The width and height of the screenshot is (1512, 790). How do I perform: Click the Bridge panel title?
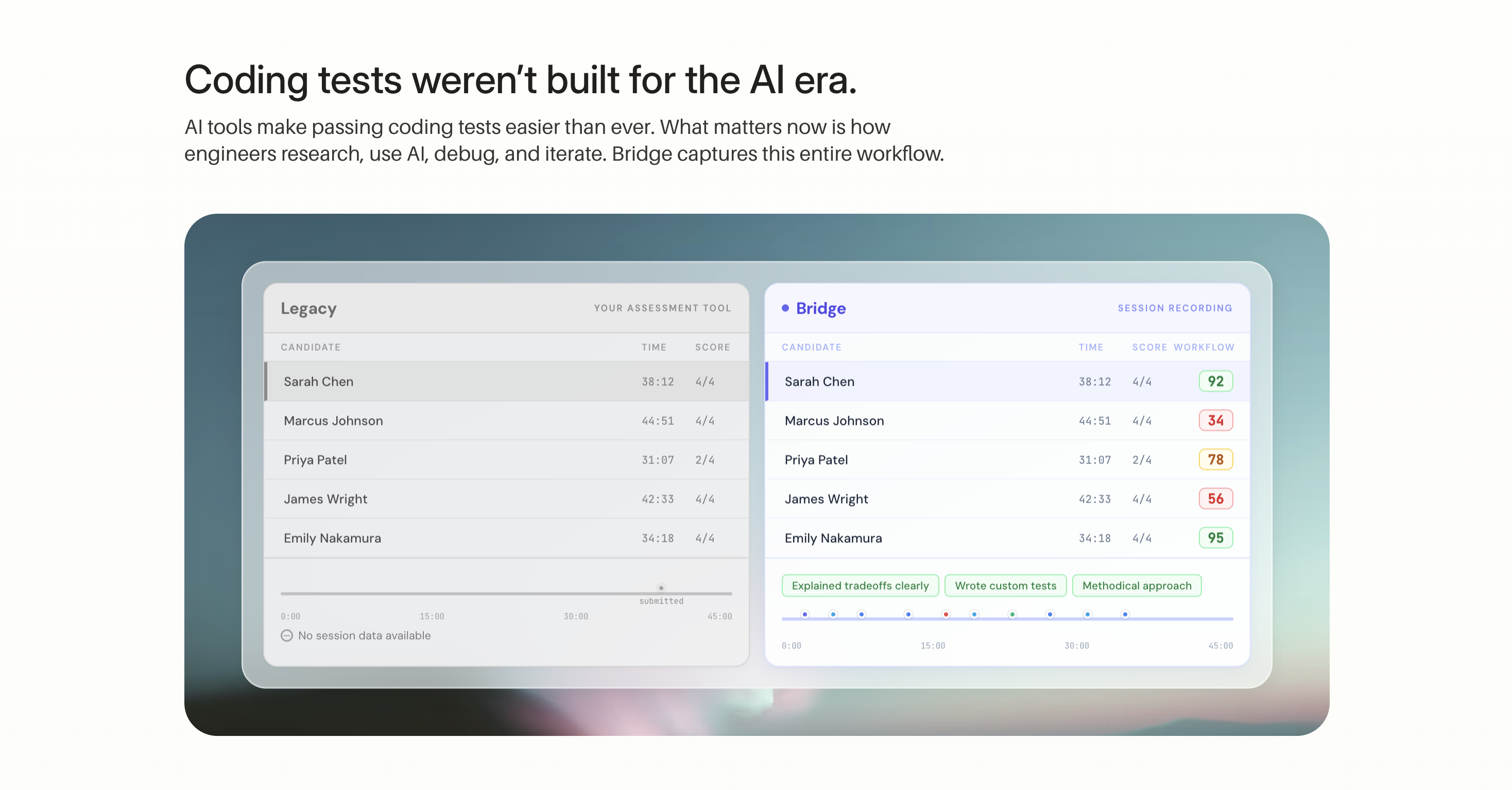coord(820,308)
